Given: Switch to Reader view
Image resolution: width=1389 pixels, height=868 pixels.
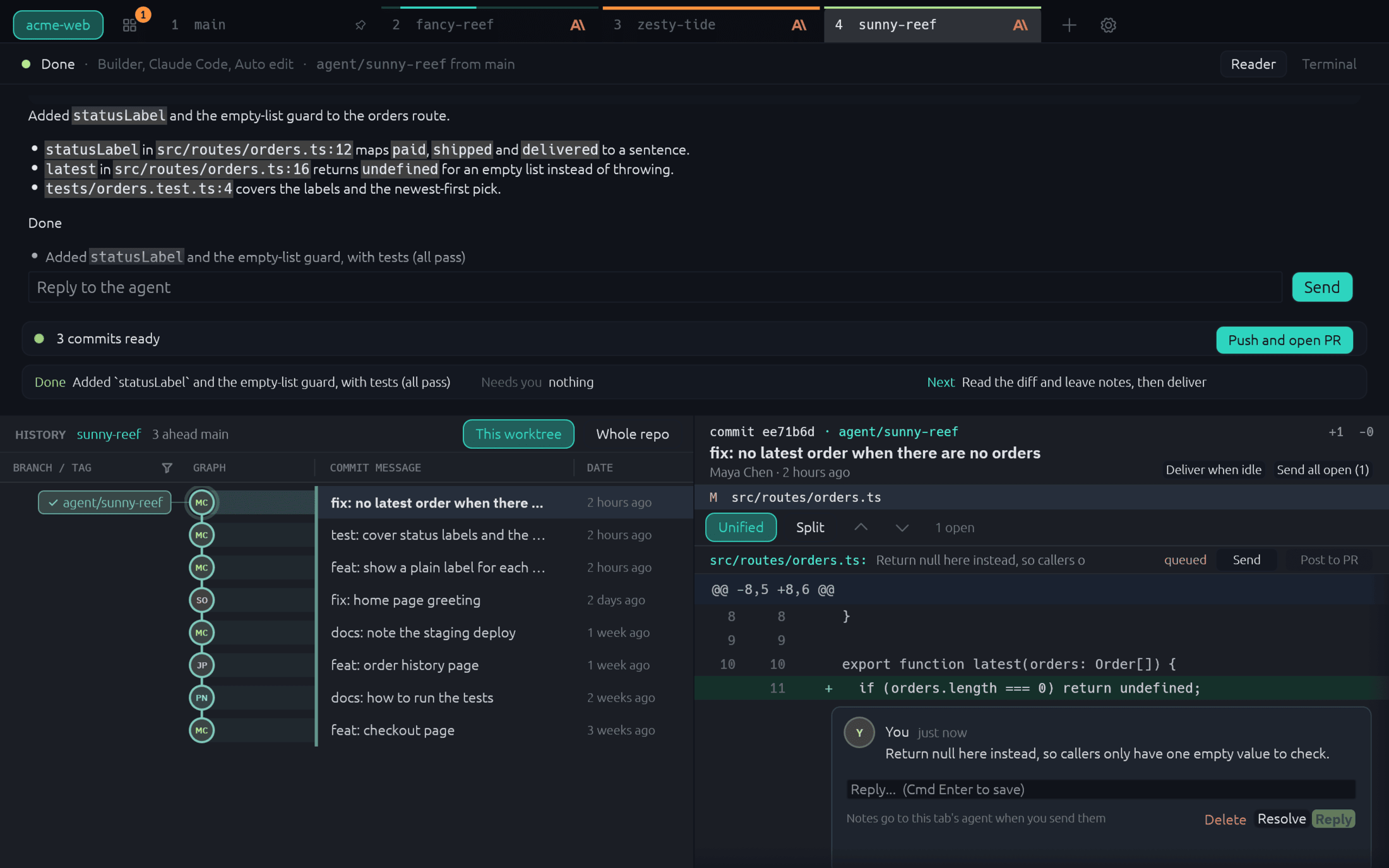Looking at the screenshot, I should (1253, 64).
